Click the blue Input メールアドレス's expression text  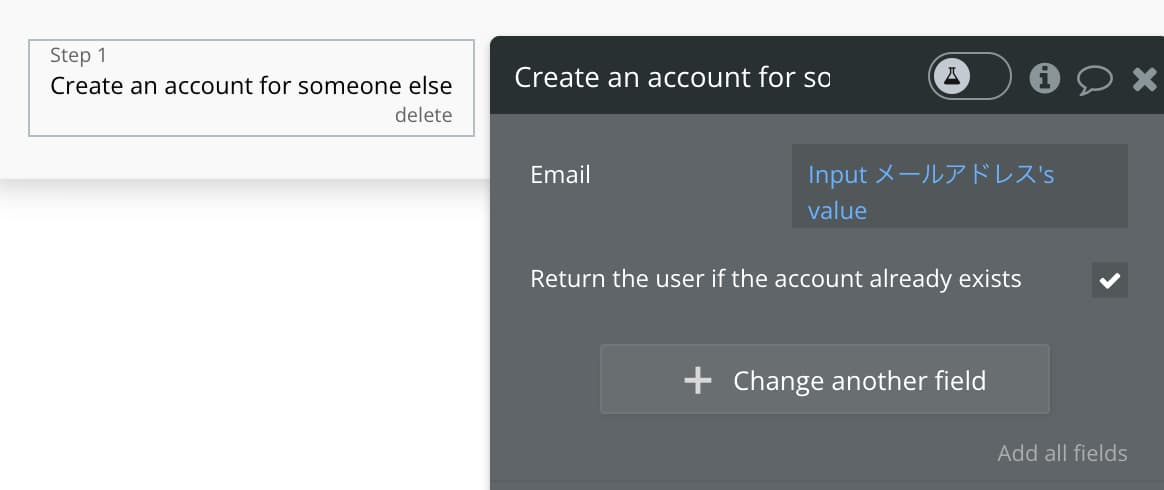point(931,175)
